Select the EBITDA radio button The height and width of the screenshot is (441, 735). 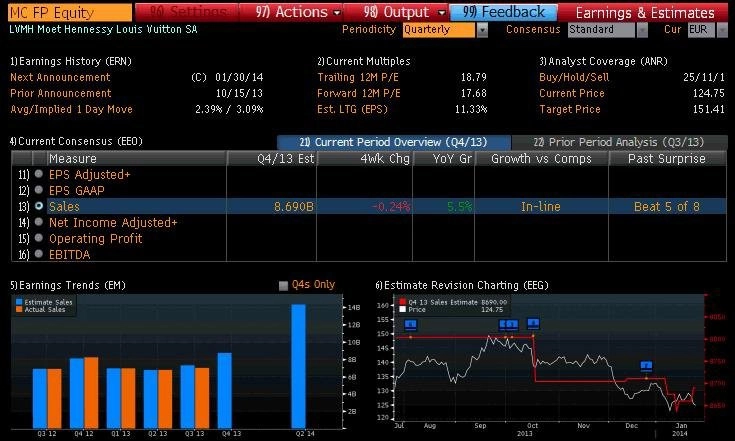[x=39, y=254]
